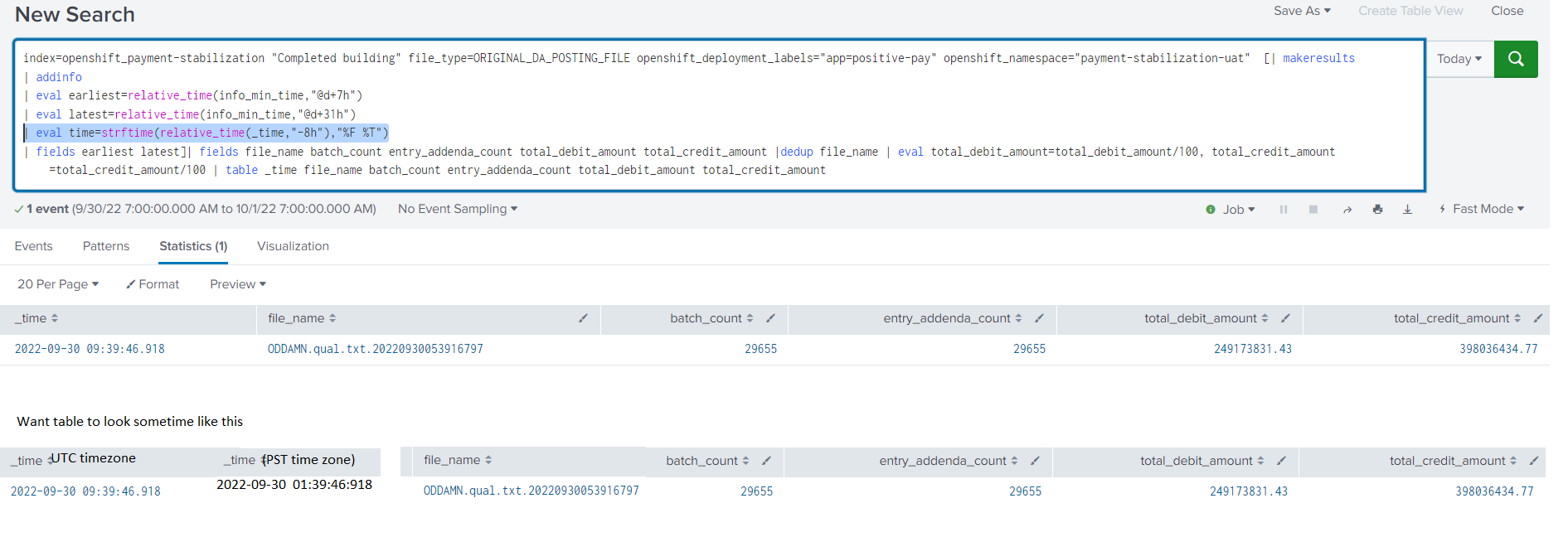The width and height of the screenshot is (1568, 537).
Task: Edit the file_name column in upper table
Action: [x=583, y=318]
